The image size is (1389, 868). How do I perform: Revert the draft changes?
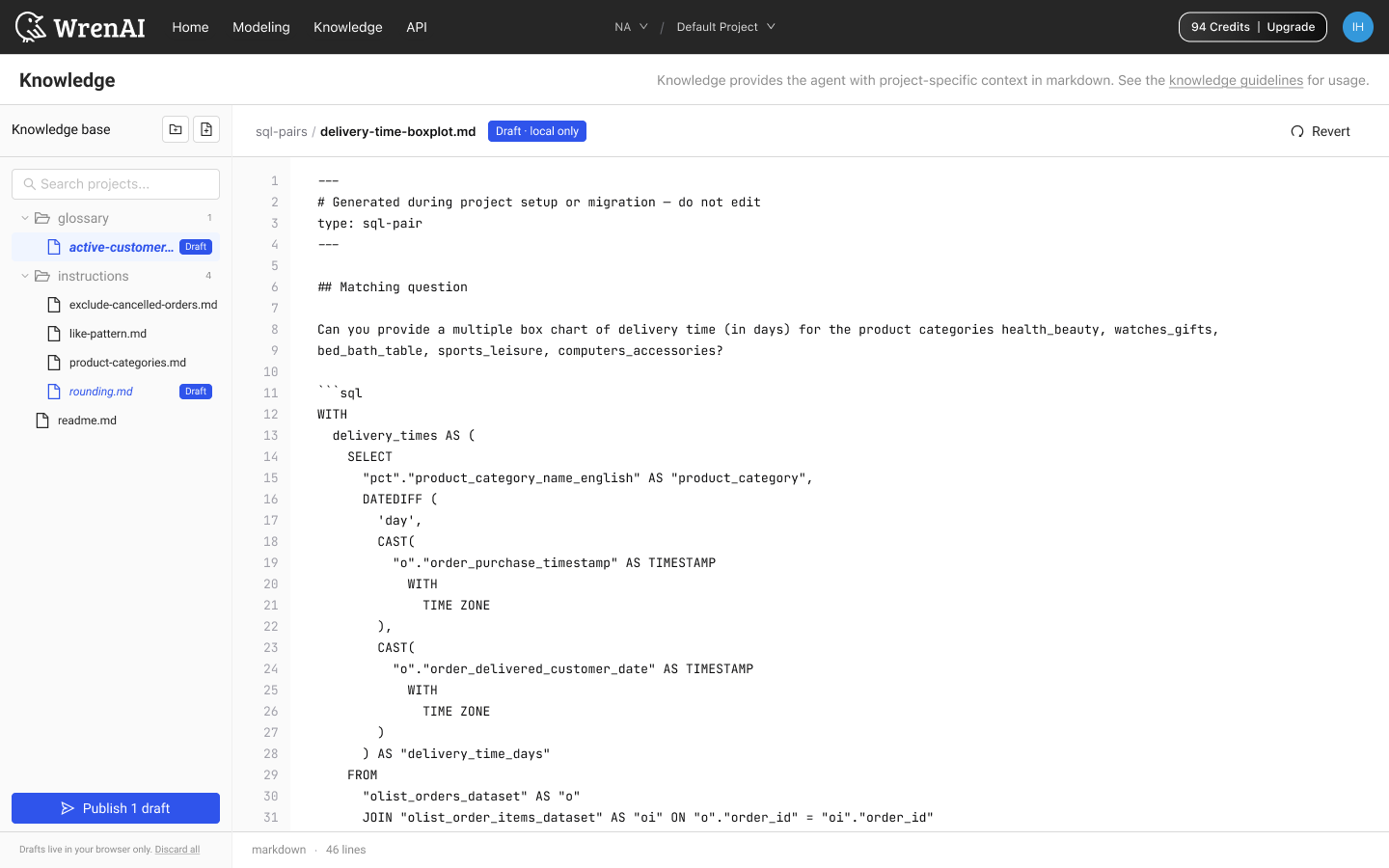[1321, 131]
